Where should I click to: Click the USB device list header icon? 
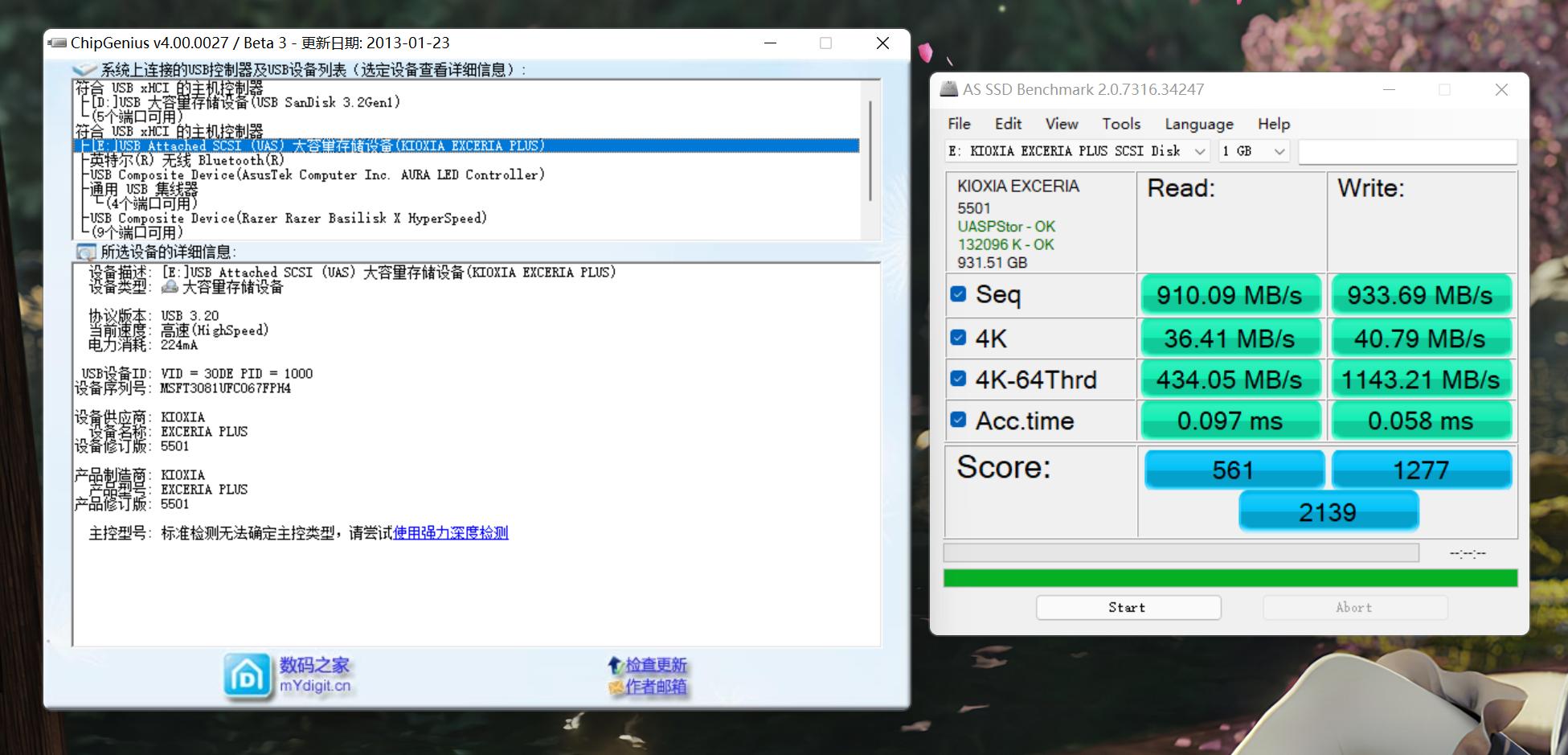click(x=85, y=70)
